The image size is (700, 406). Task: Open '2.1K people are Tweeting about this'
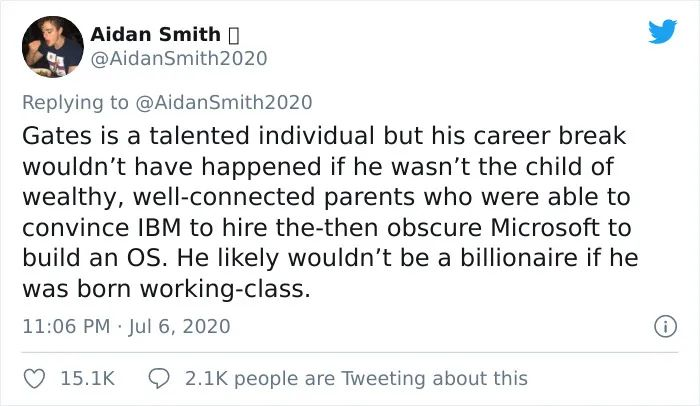[357, 378]
